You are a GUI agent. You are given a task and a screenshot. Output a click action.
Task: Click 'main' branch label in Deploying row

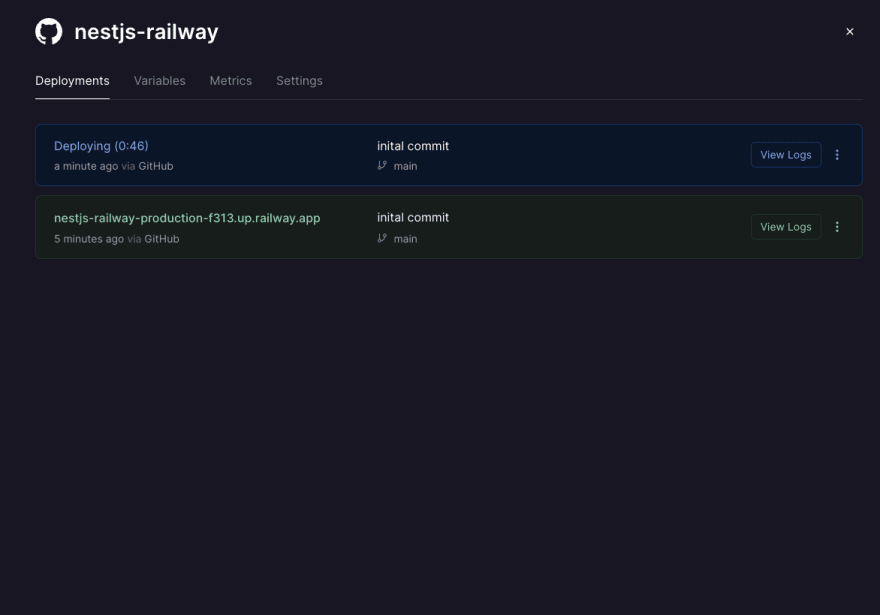coord(405,166)
